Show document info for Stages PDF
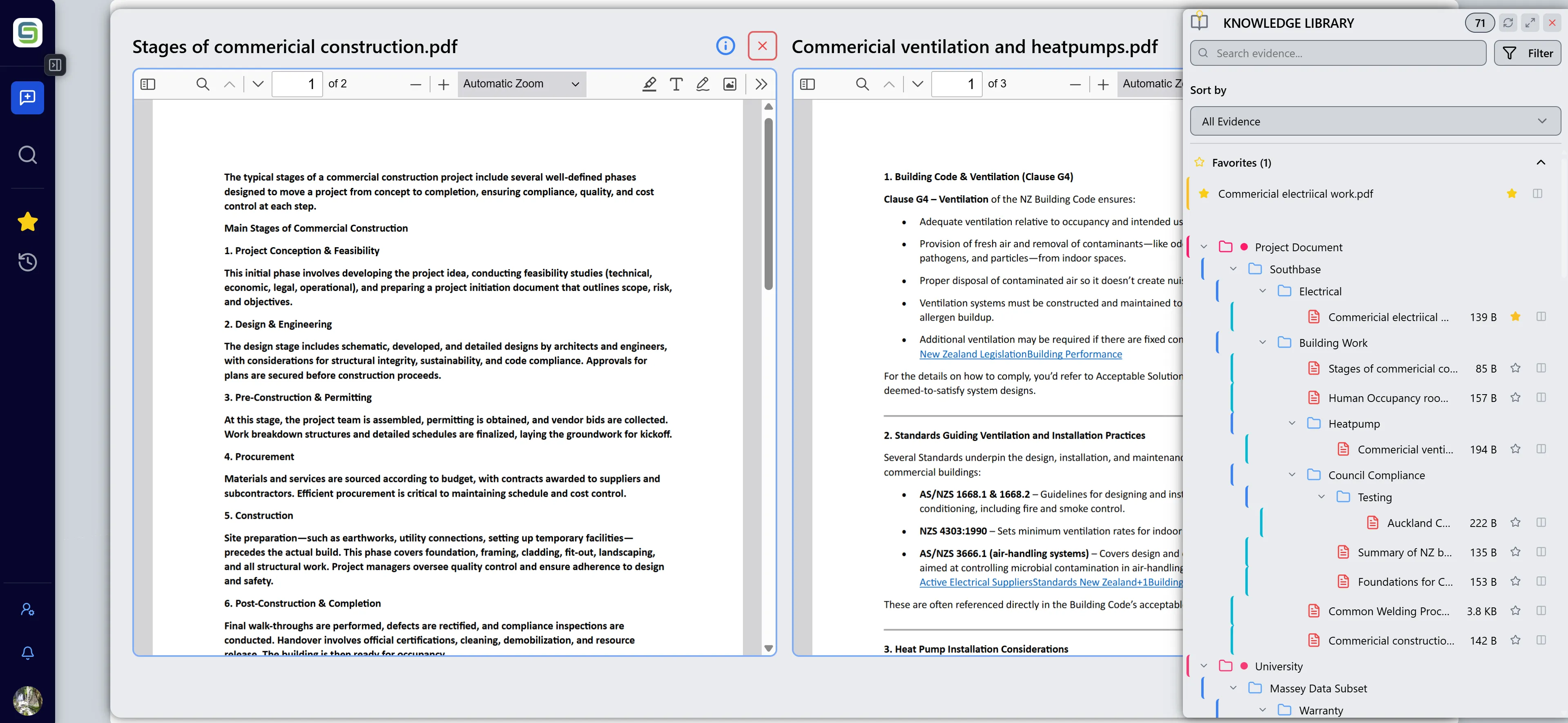This screenshot has width=1568, height=723. [x=725, y=45]
